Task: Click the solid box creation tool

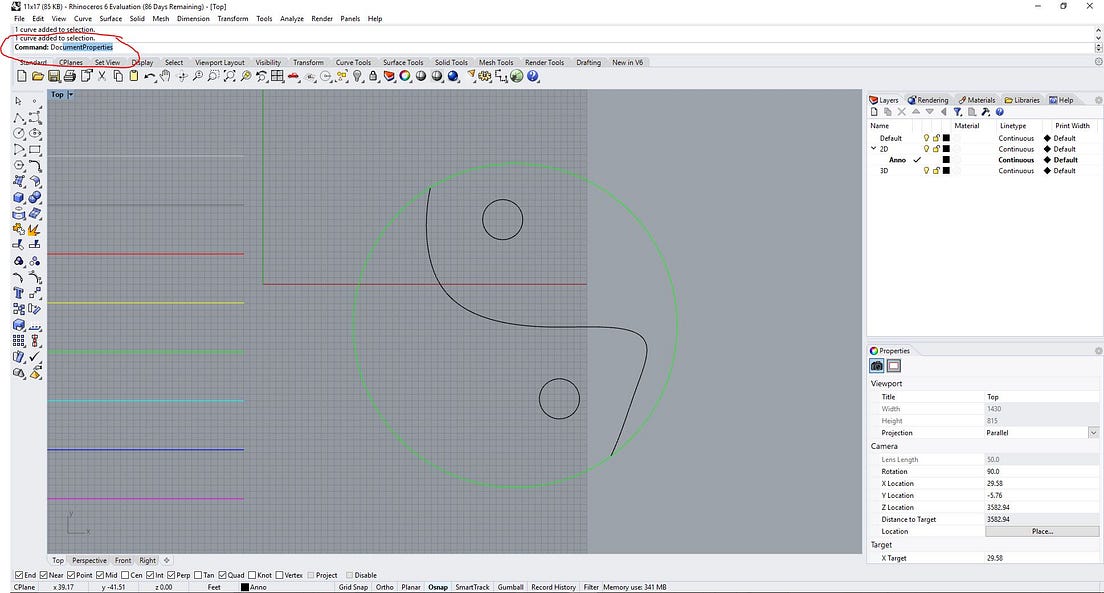Action: 18,197
